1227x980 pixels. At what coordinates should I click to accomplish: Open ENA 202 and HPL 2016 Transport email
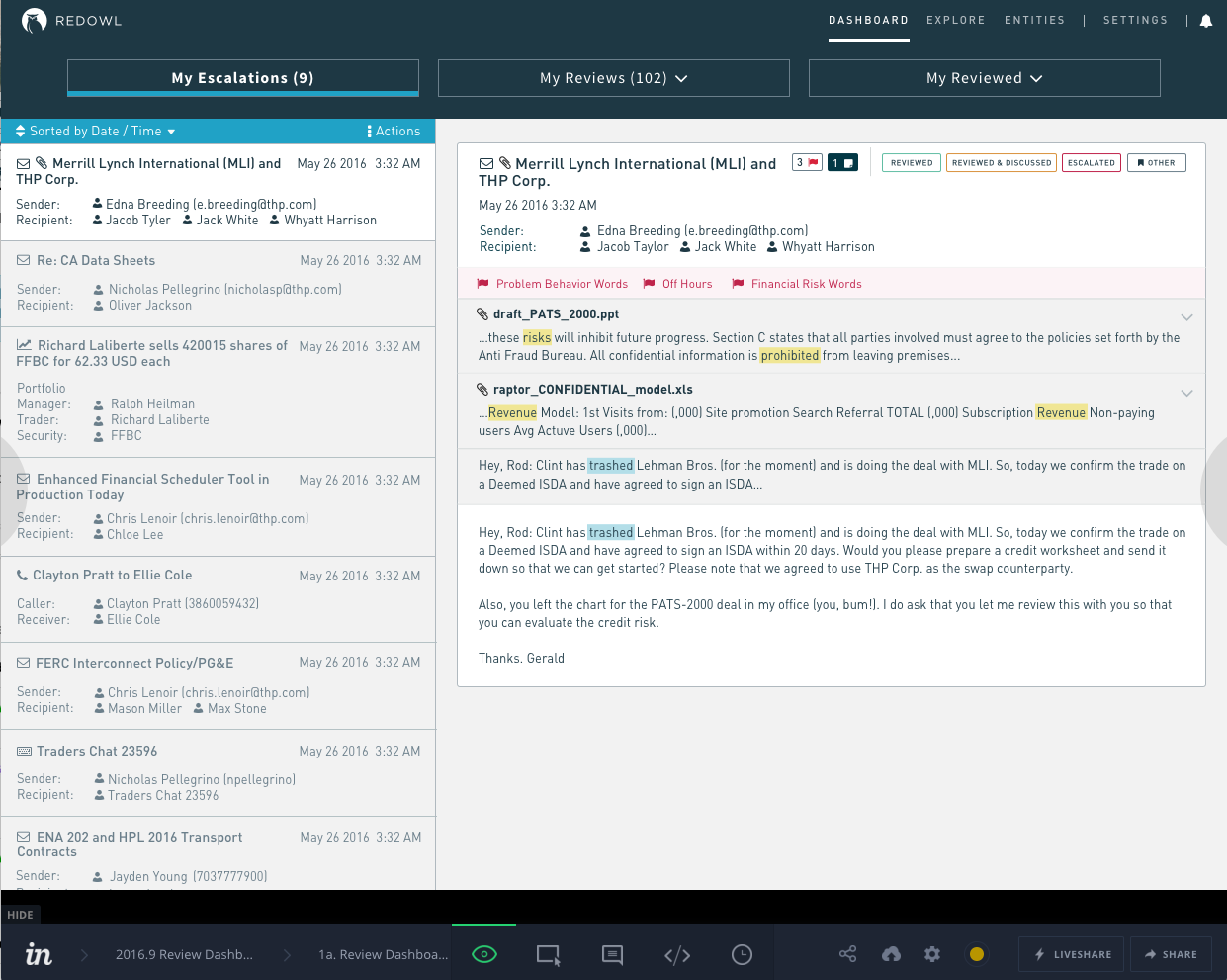pos(218,853)
